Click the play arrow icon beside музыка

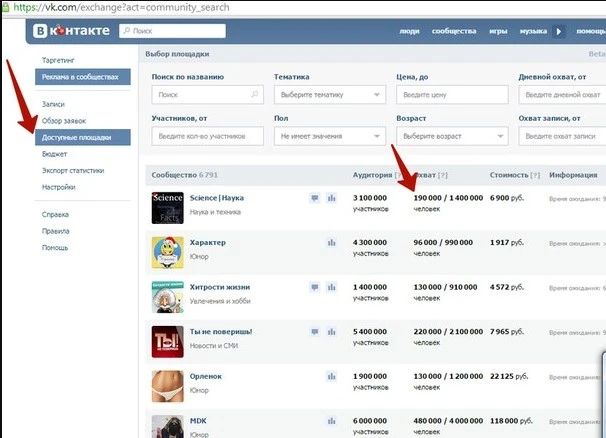(559, 31)
